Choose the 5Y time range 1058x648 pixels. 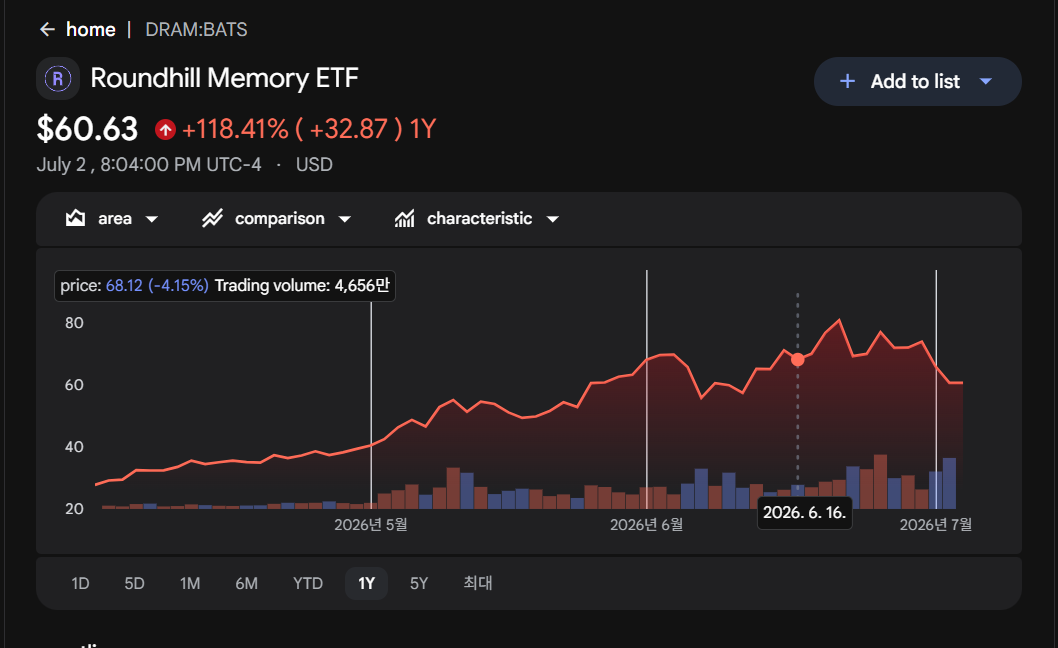419,583
